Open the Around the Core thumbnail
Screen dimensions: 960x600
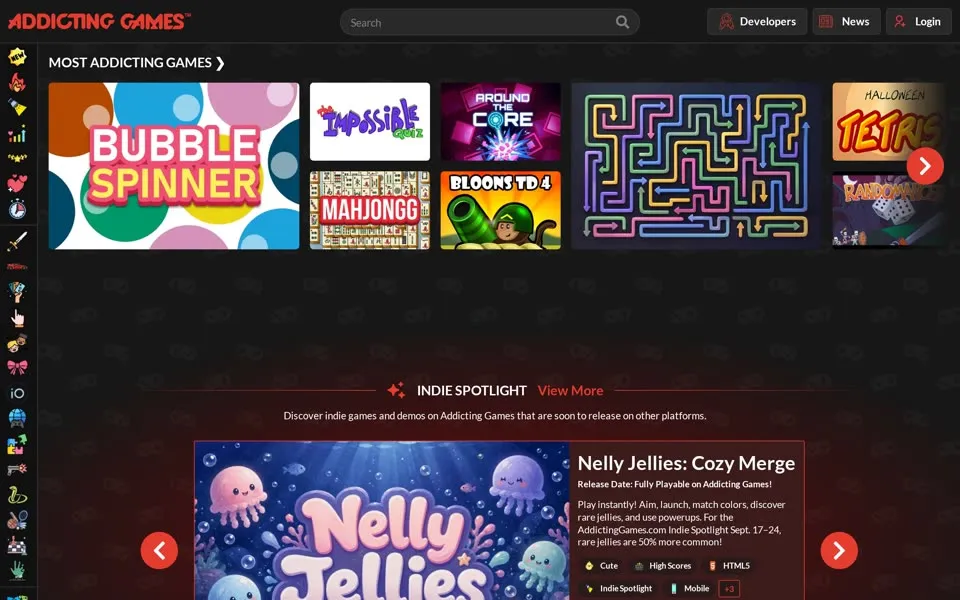[501, 122]
